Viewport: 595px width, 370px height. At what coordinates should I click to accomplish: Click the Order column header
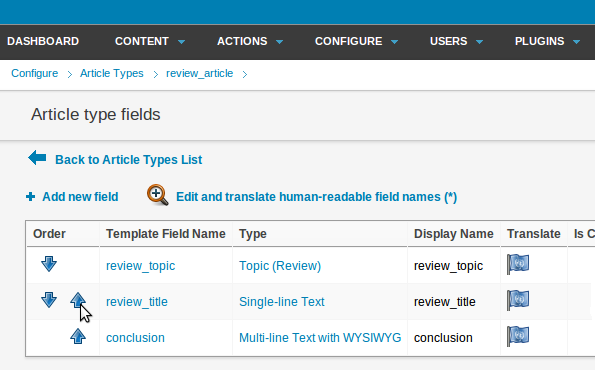(x=49, y=234)
